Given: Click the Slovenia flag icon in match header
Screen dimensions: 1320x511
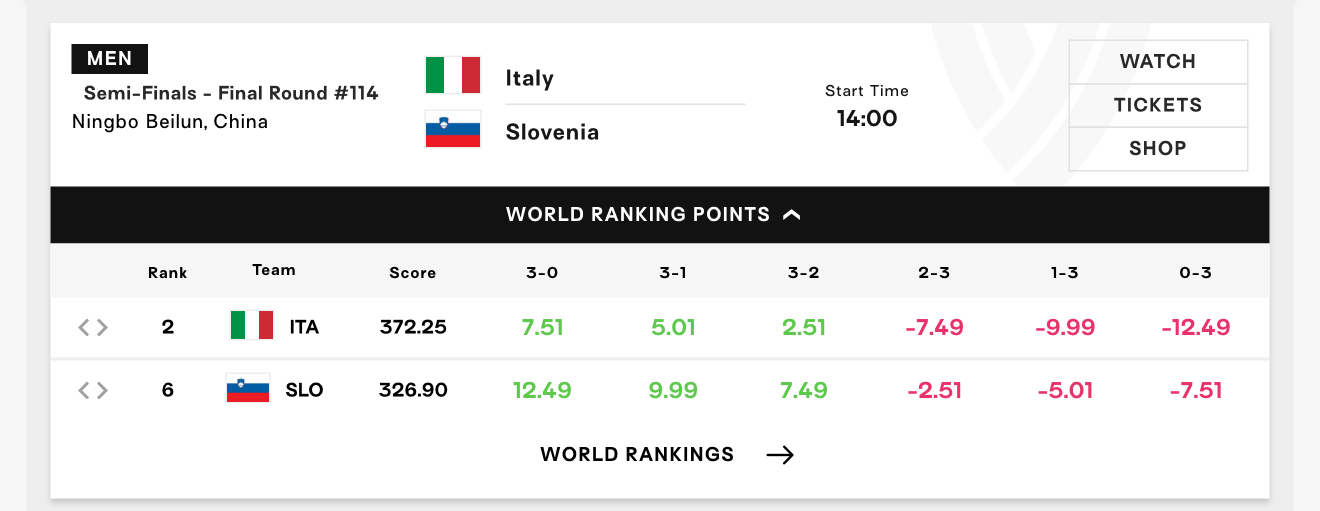Looking at the screenshot, I should tap(453, 129).
